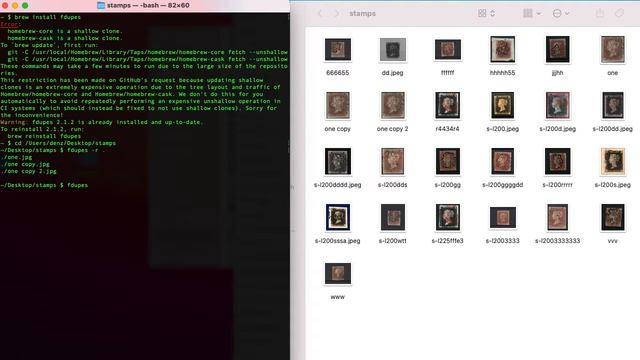Select the s-l2003333 file
This screenshot has width=640, height=360.
502,217
